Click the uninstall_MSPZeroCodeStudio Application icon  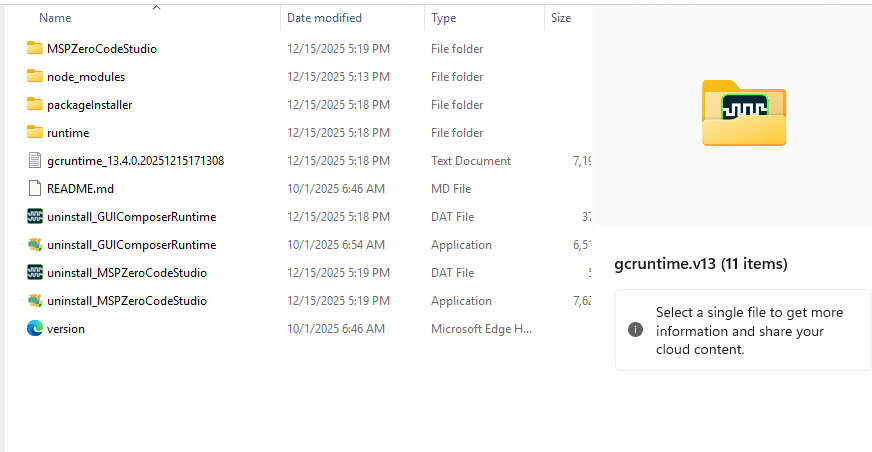click(x=35, y=300)
